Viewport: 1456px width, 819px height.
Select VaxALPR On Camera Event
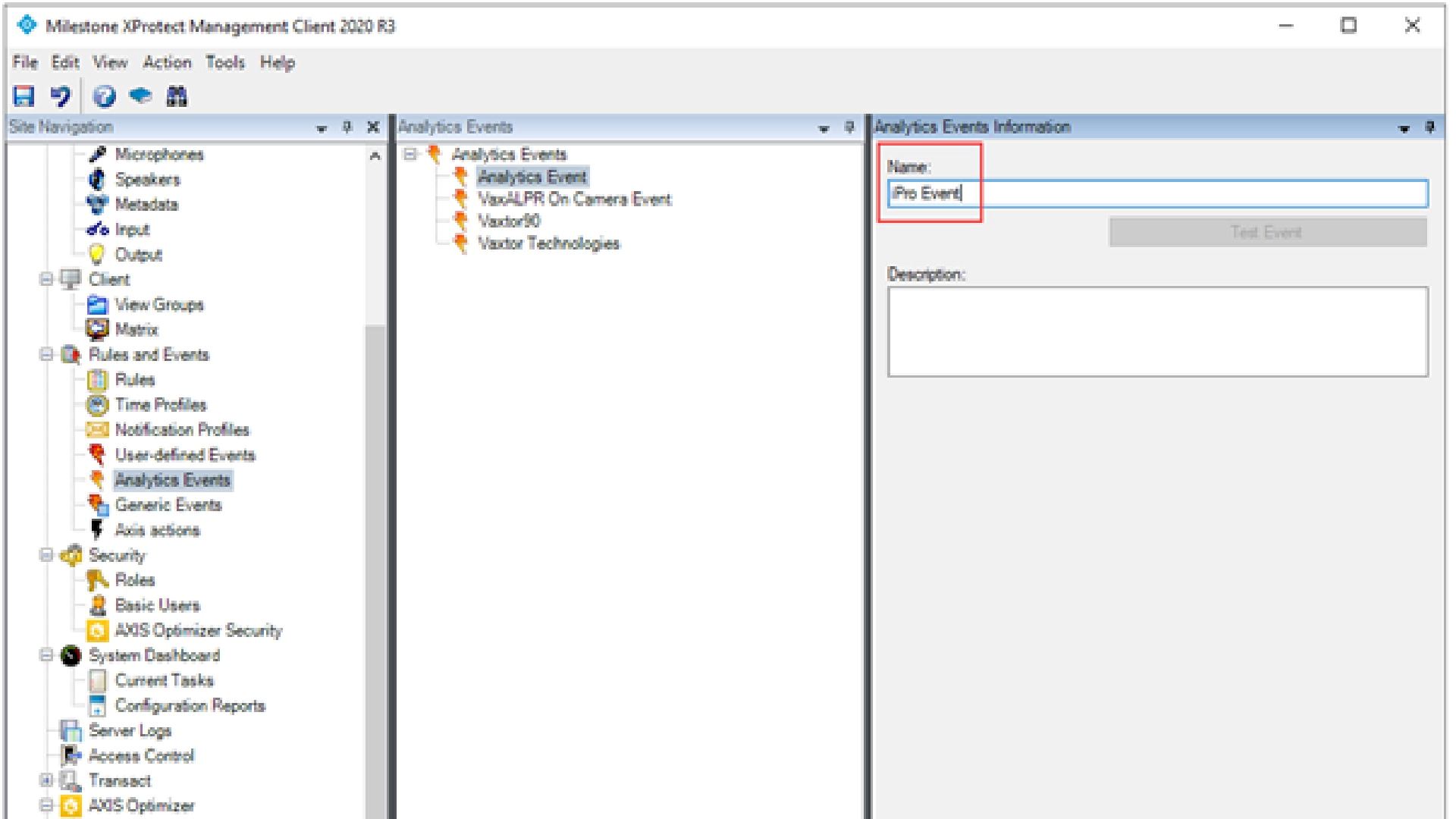point(574,199)
